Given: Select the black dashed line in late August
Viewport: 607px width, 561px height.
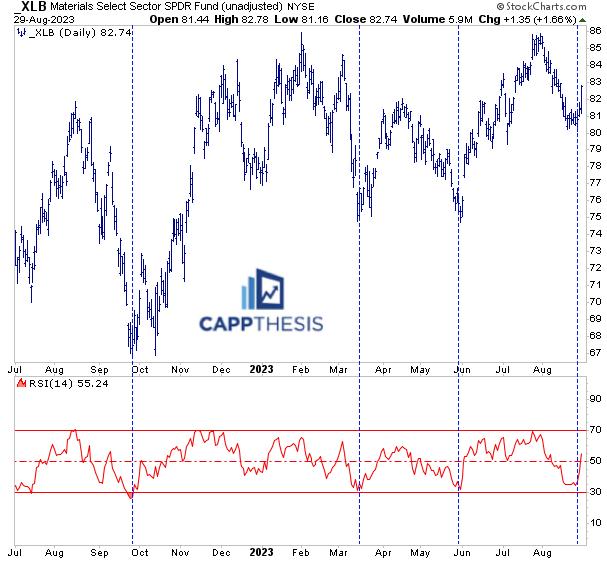Looking at the screenshot, I should point(578,250).
